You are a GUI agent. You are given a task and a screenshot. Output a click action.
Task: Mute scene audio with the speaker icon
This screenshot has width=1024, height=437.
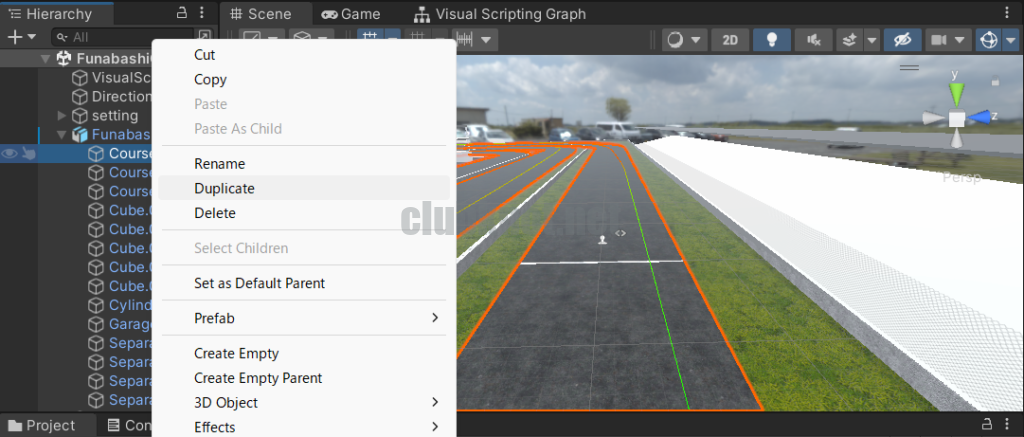(x=813, y=40)
